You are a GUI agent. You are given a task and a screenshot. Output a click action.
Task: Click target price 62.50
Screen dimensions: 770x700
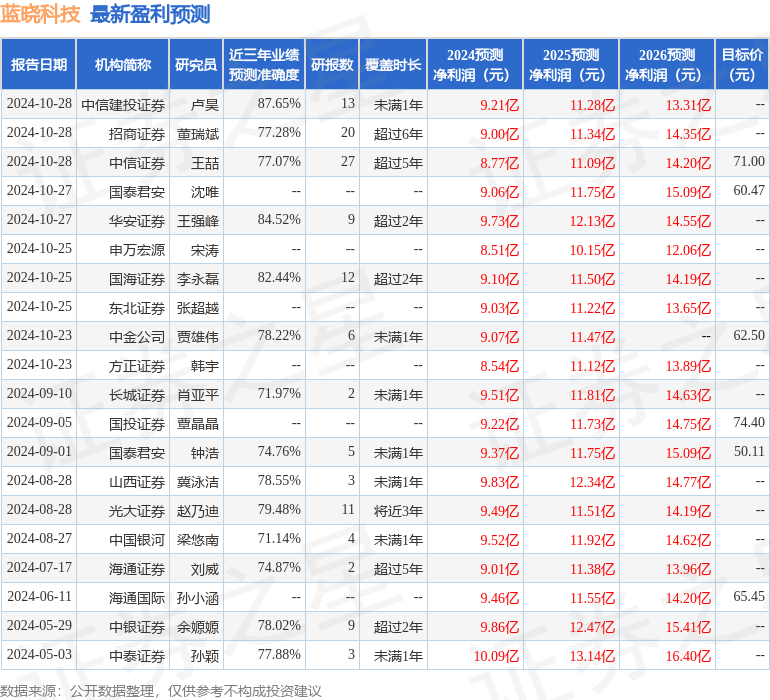(749, 336)
